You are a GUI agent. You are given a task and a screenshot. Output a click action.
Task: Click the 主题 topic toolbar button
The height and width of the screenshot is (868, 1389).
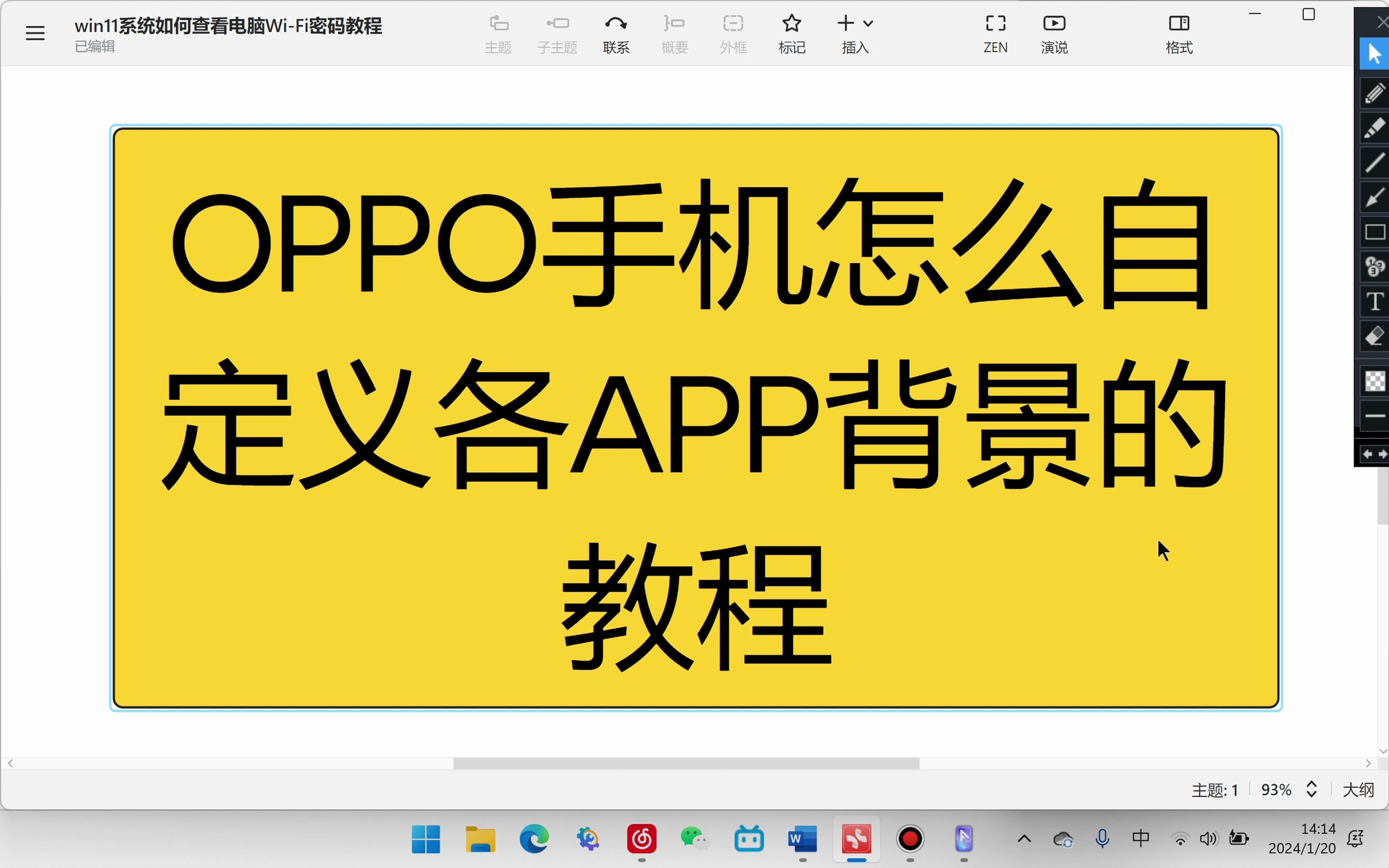pos(498,35)
